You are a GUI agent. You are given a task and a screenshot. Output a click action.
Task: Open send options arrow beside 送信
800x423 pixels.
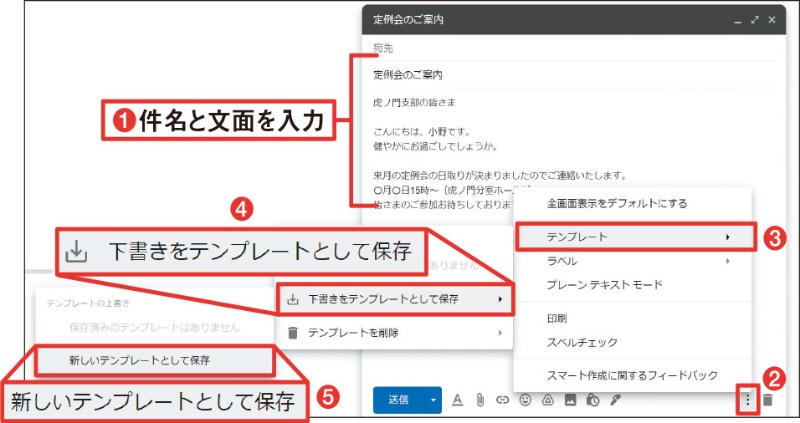[x=433, y=400]
